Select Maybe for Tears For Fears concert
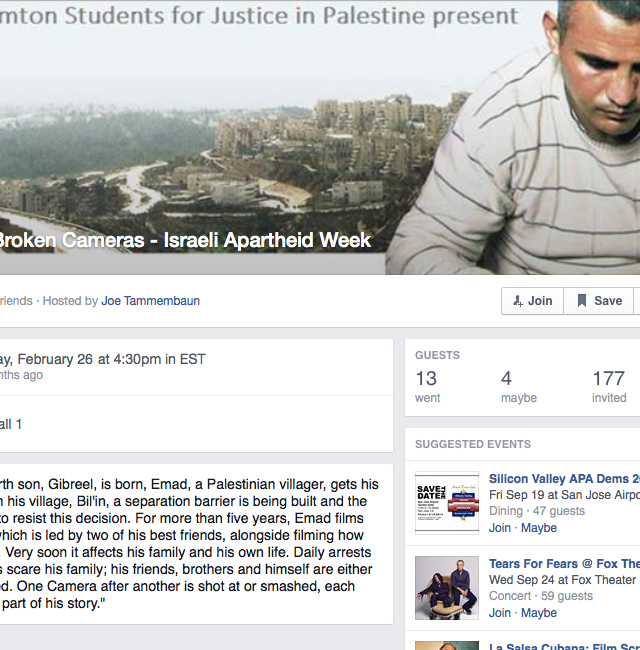 click(x=538, y=613)
